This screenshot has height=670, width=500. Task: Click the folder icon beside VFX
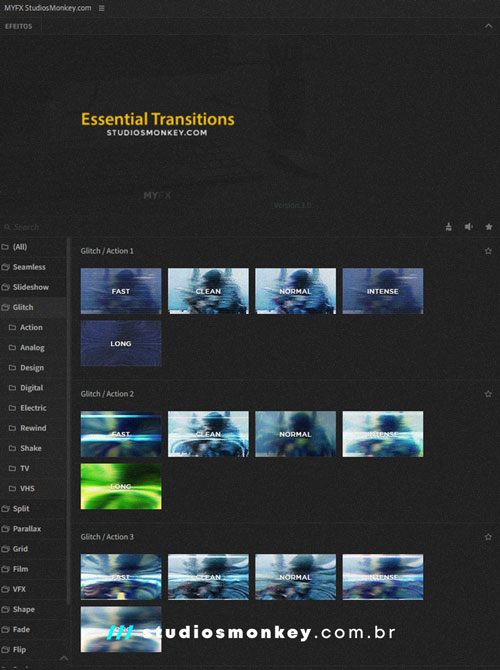5,589
